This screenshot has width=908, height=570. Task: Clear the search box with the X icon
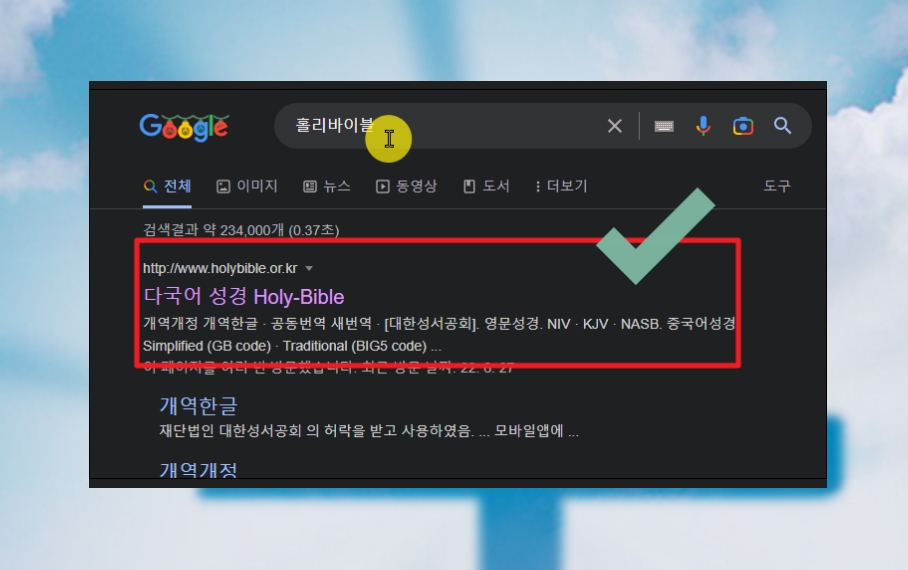[614, 126]
